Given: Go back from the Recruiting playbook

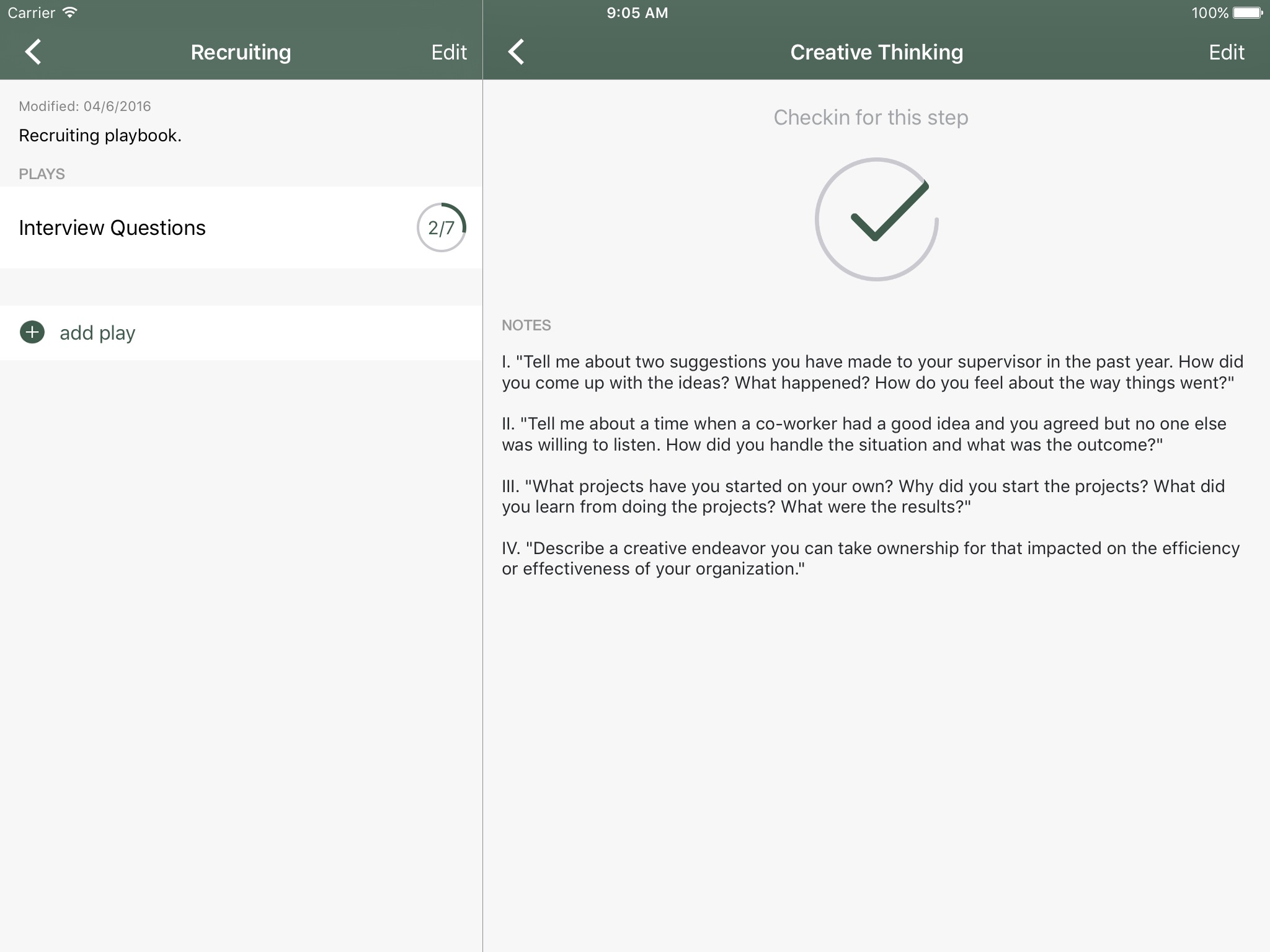Looking at the screenshot, I should coord(33,52).
